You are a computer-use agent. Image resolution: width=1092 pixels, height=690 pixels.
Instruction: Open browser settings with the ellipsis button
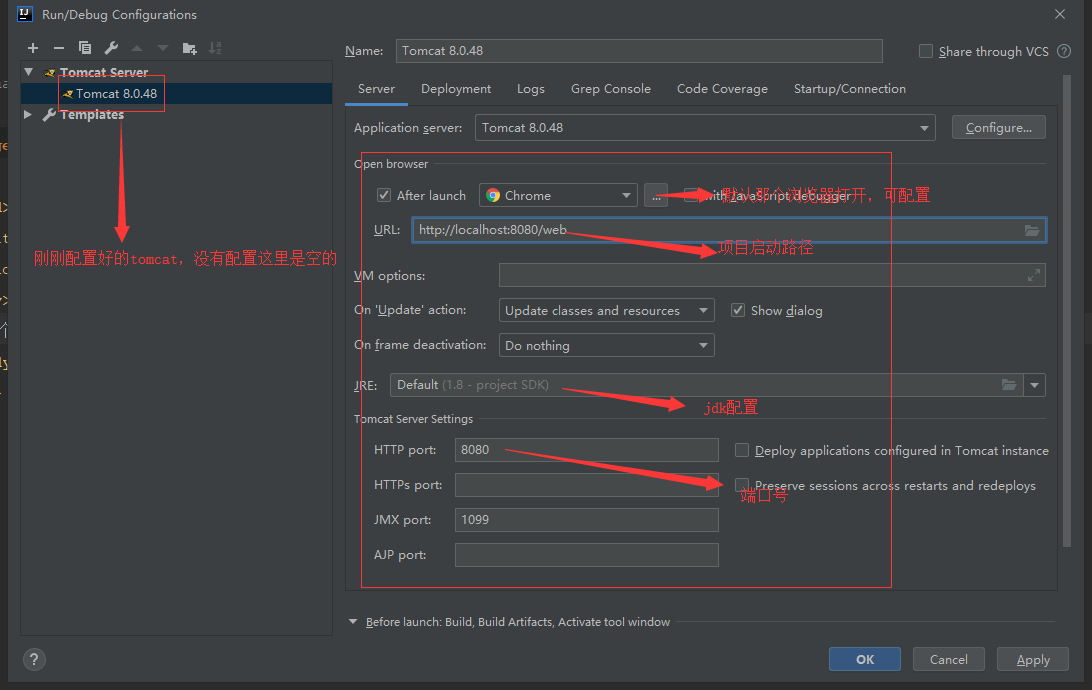click(656, 196)
